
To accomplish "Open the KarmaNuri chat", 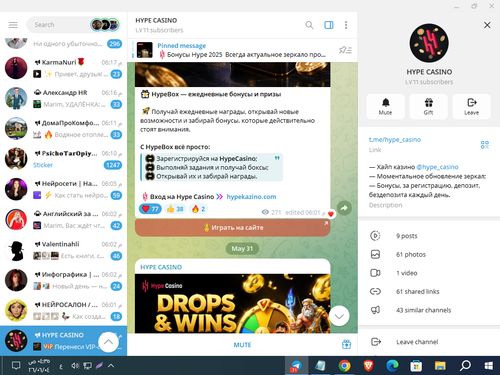I will (63, 68).
